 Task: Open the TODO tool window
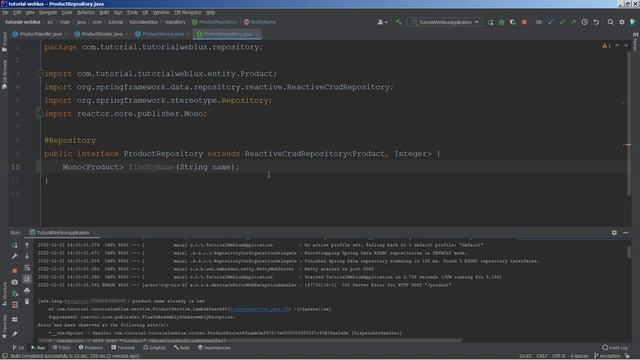click(x=61, y=348)
